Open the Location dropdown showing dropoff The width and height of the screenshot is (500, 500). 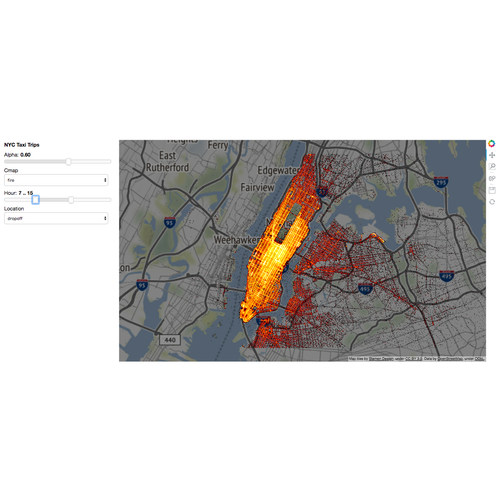tap(56, 218)
